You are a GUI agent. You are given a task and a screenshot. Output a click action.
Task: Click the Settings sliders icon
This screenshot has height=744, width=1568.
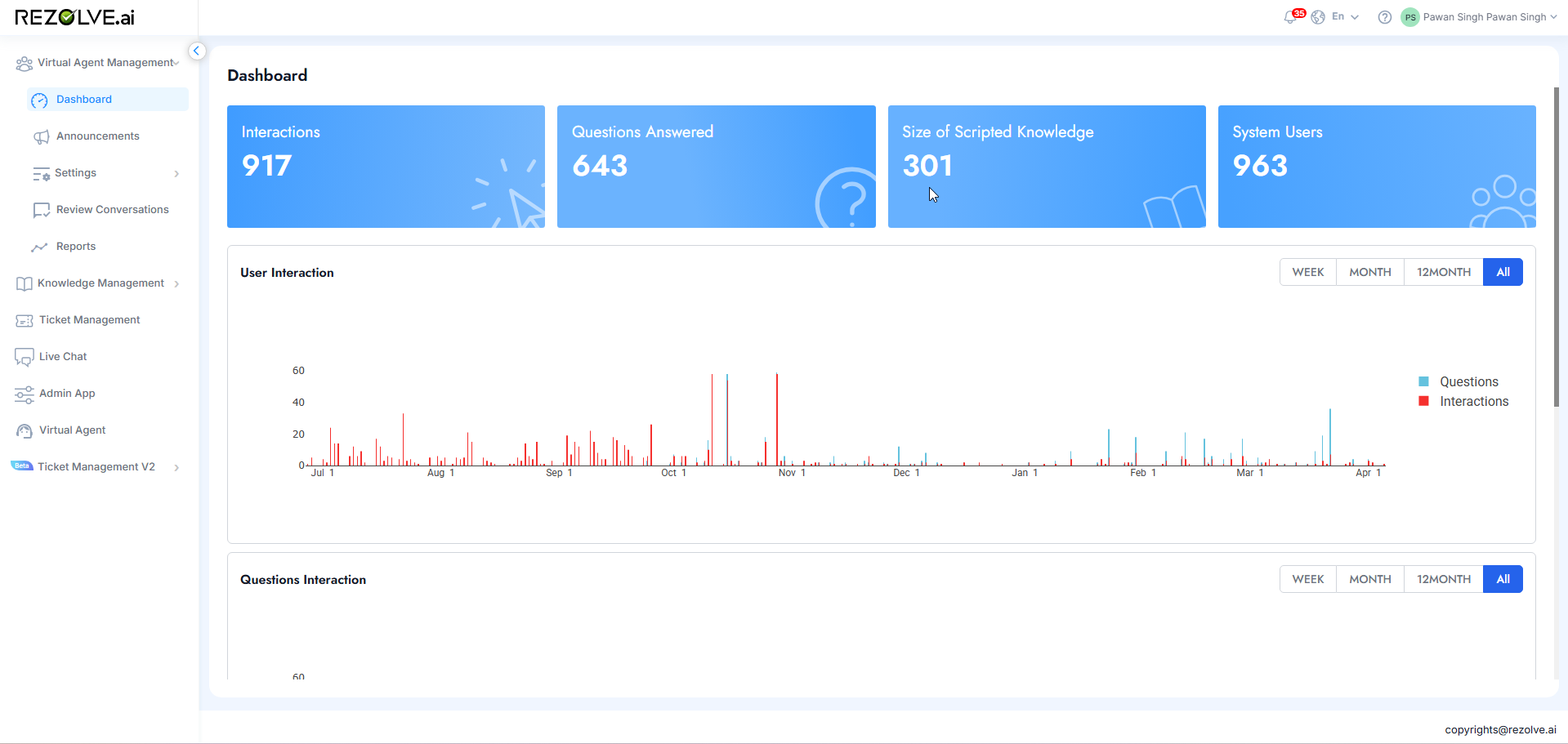pos(41,174)
